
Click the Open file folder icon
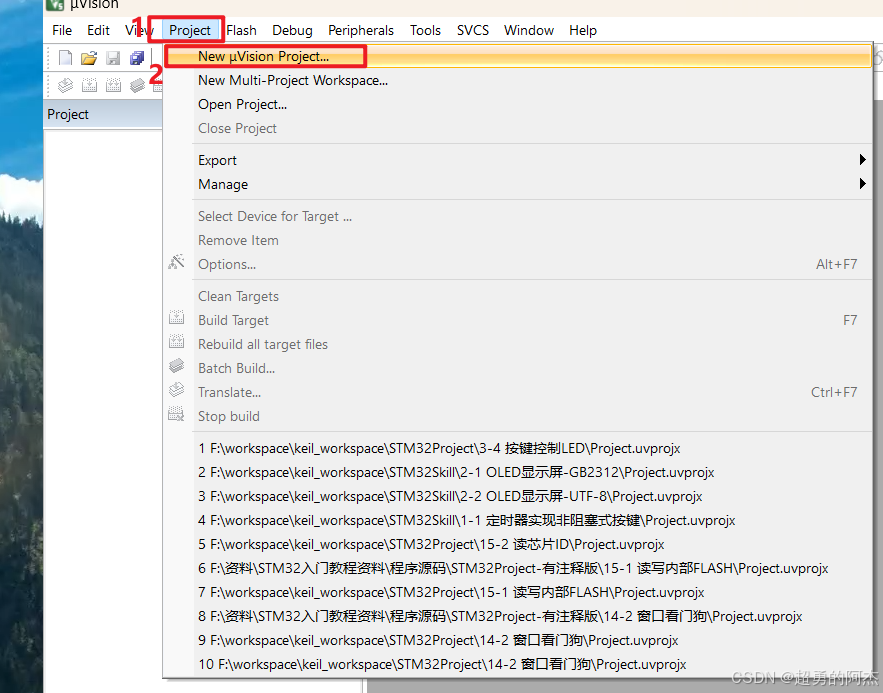[89, 57]
